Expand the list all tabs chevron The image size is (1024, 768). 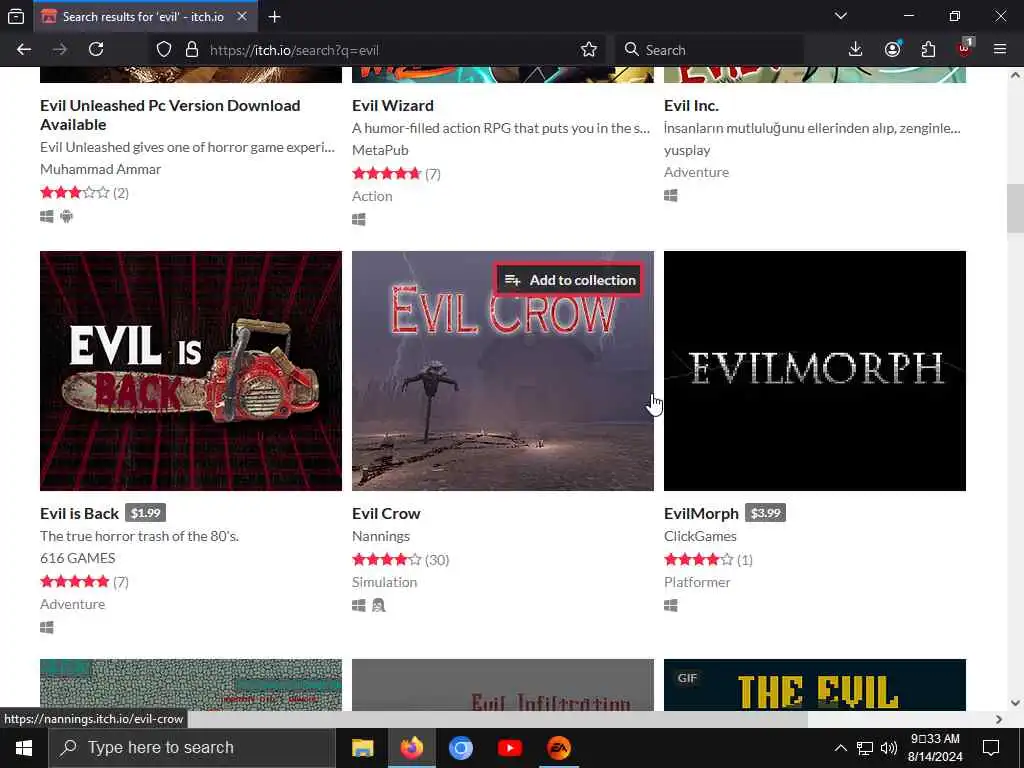click(840, 16)
